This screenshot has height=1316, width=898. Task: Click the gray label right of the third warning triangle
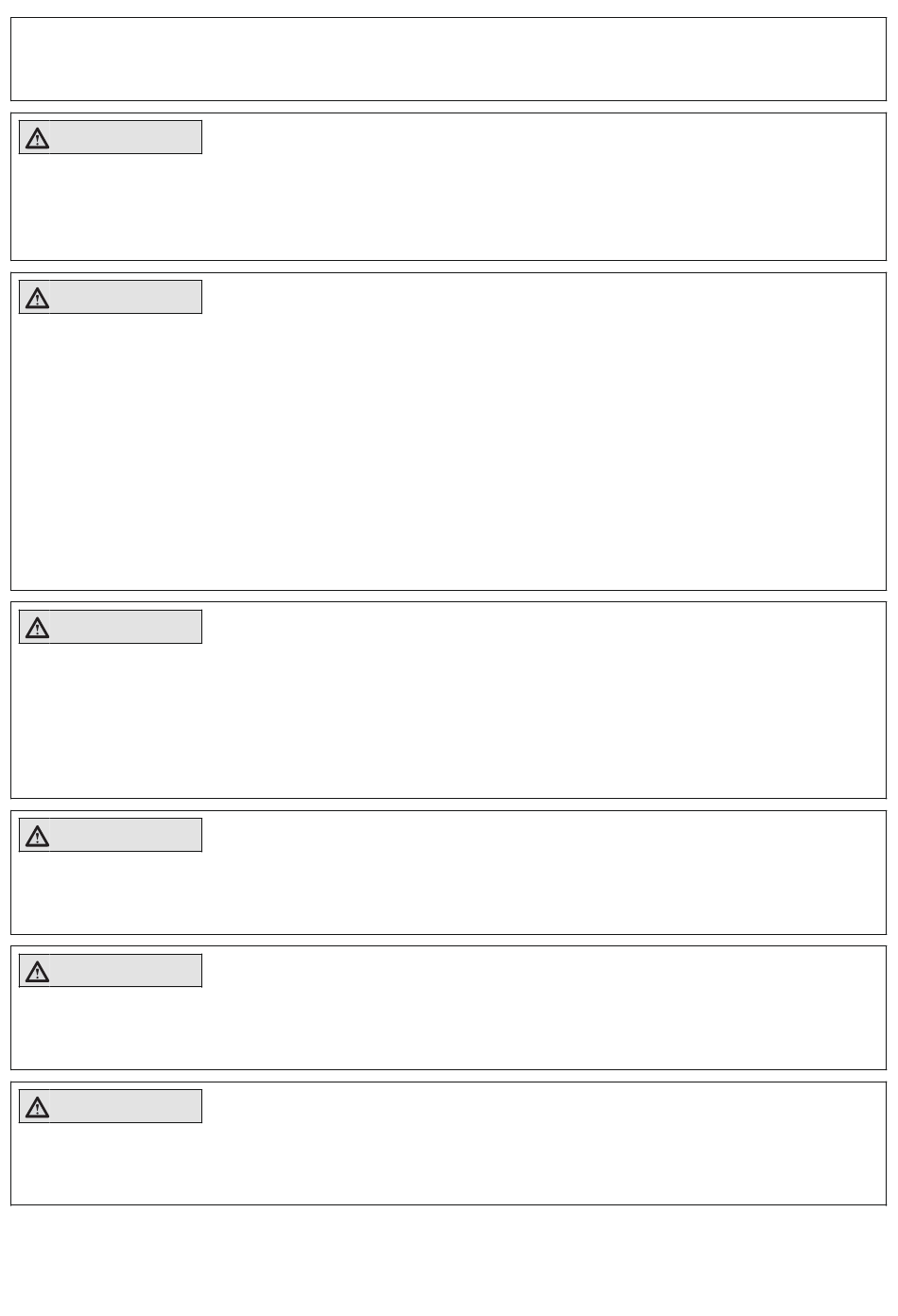pos(126,627)
